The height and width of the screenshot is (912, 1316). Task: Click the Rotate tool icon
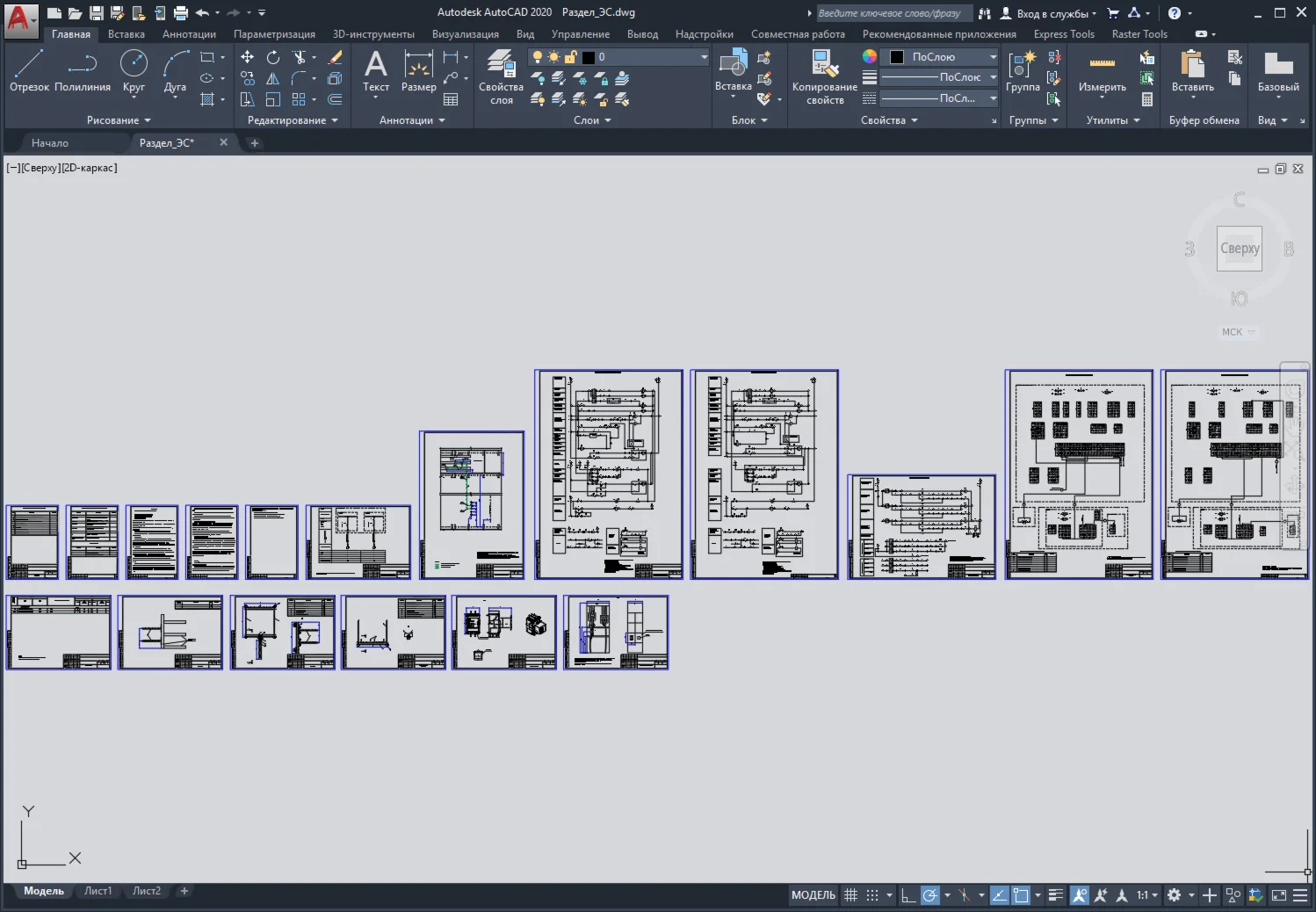point(273,57)
